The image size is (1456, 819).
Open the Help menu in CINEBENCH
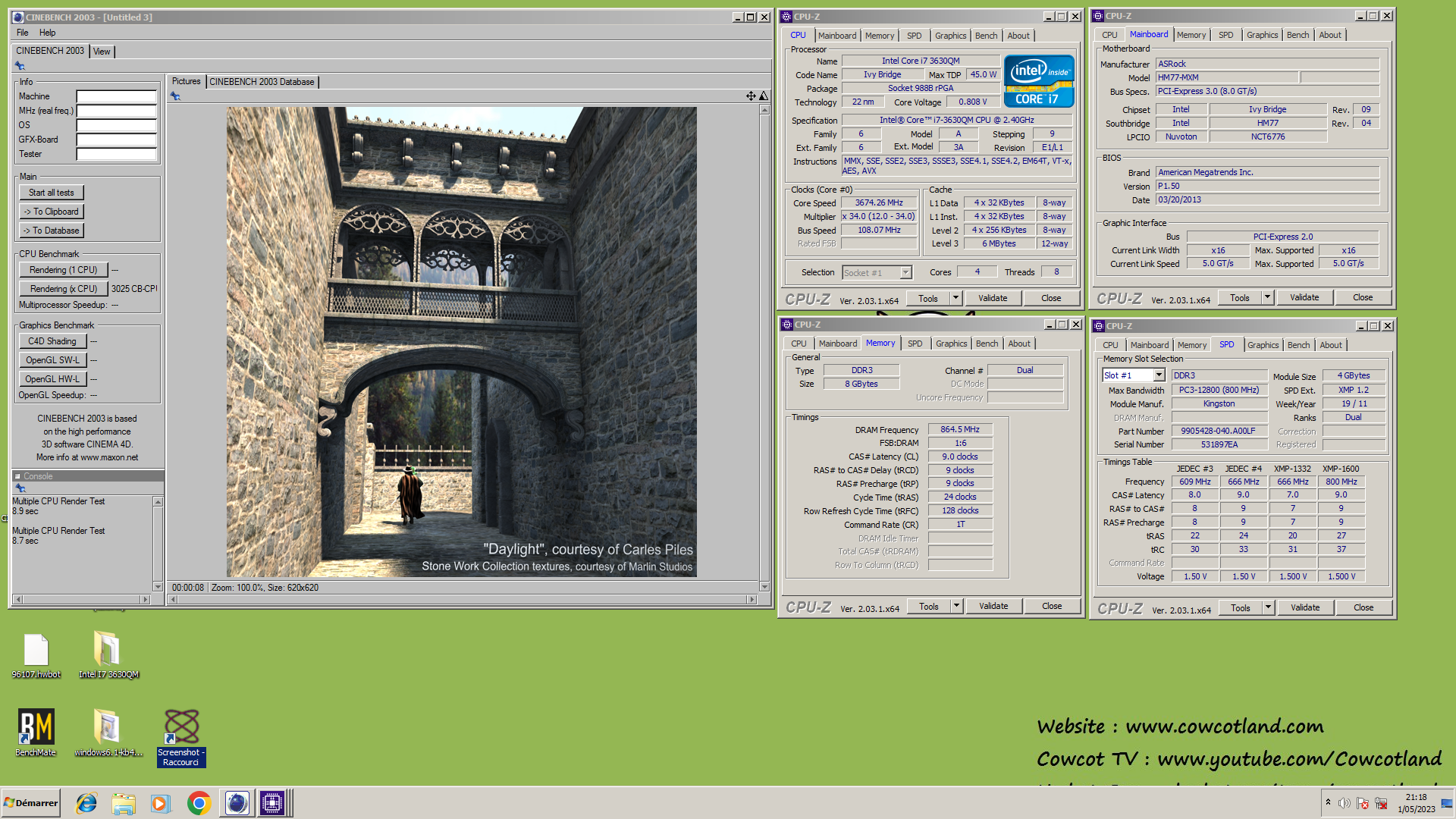[47, 33]
